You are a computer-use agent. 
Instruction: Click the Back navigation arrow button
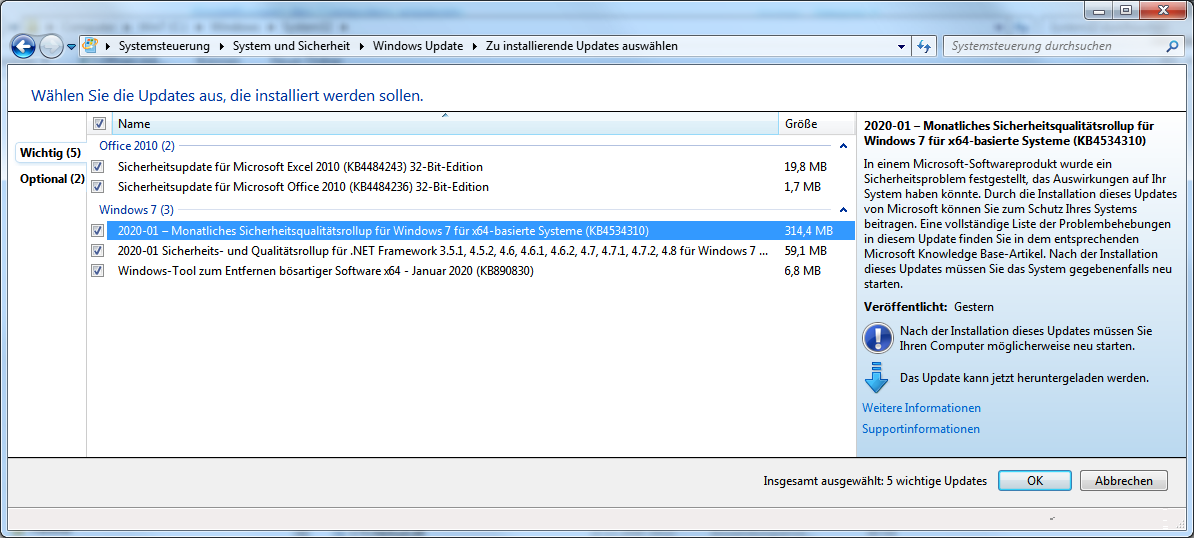(x=24, y=47)
